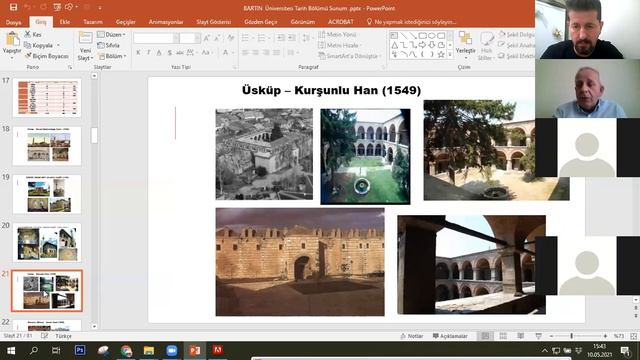Toggle right text alignment

[266, 52]
